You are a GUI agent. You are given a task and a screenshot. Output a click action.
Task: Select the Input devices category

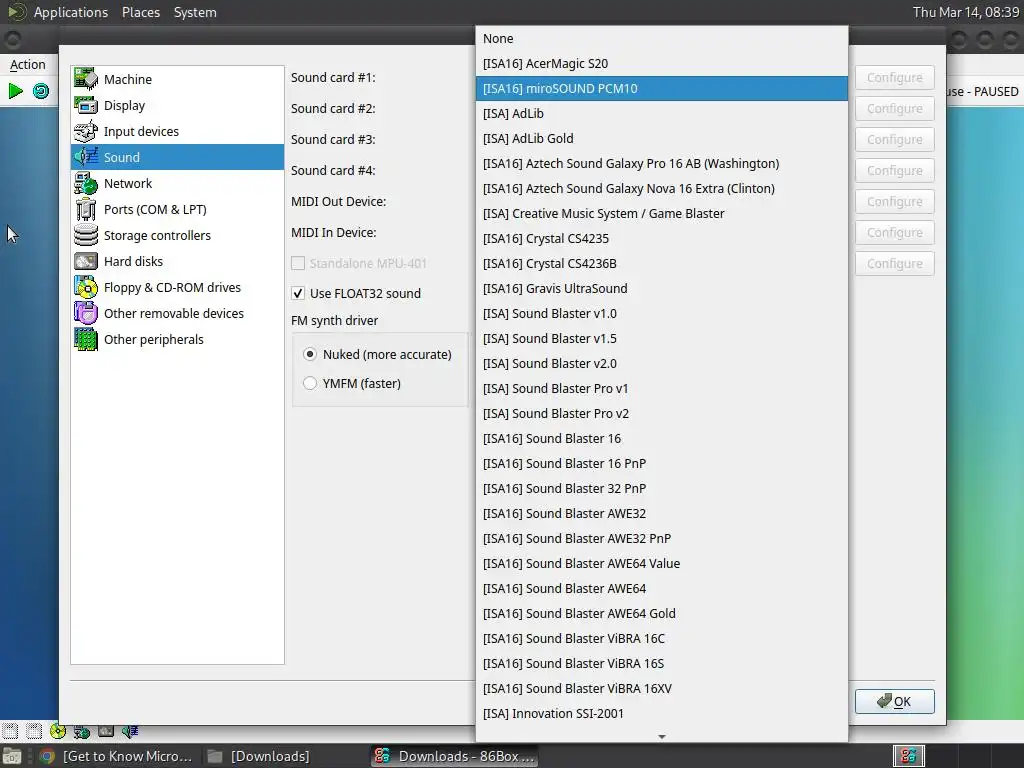177,131
